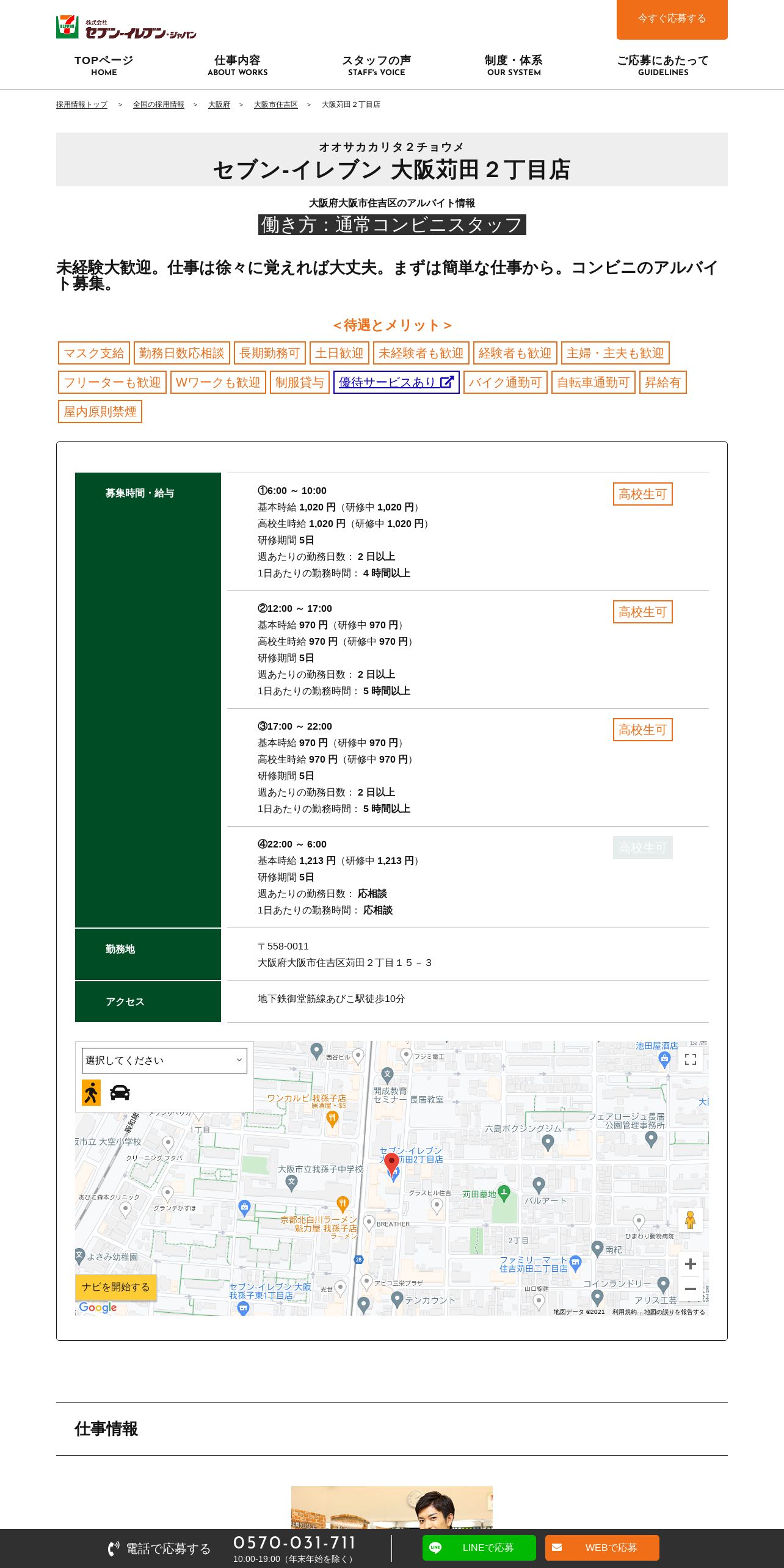Screen dimensions: 784x1568
Task: Click staff photo under 仕事情報
Action: [x=392, y=1507]
